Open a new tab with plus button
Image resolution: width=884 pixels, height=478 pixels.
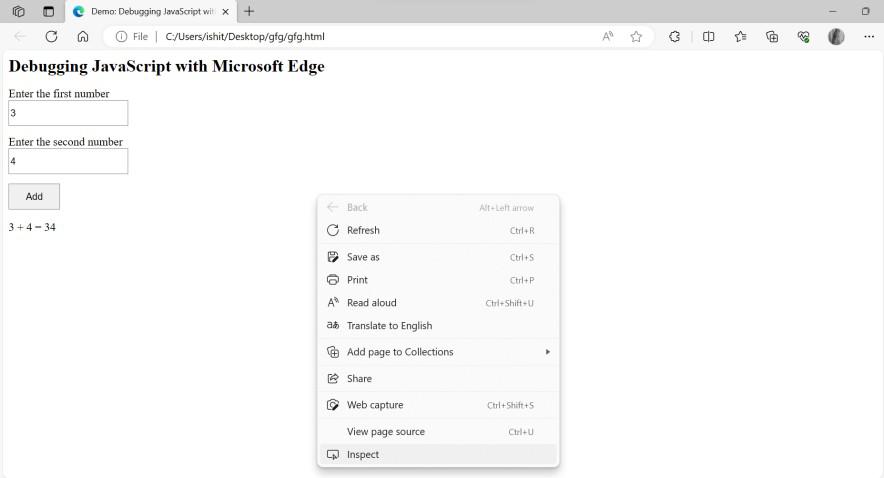click(249, 11)
